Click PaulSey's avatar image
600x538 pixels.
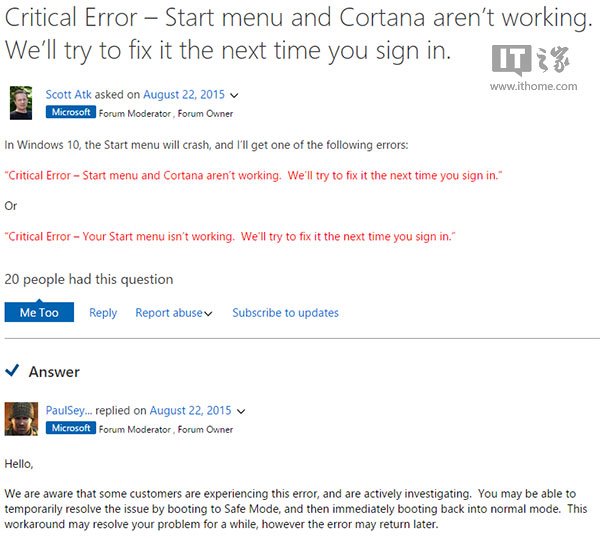click(21, 419)
